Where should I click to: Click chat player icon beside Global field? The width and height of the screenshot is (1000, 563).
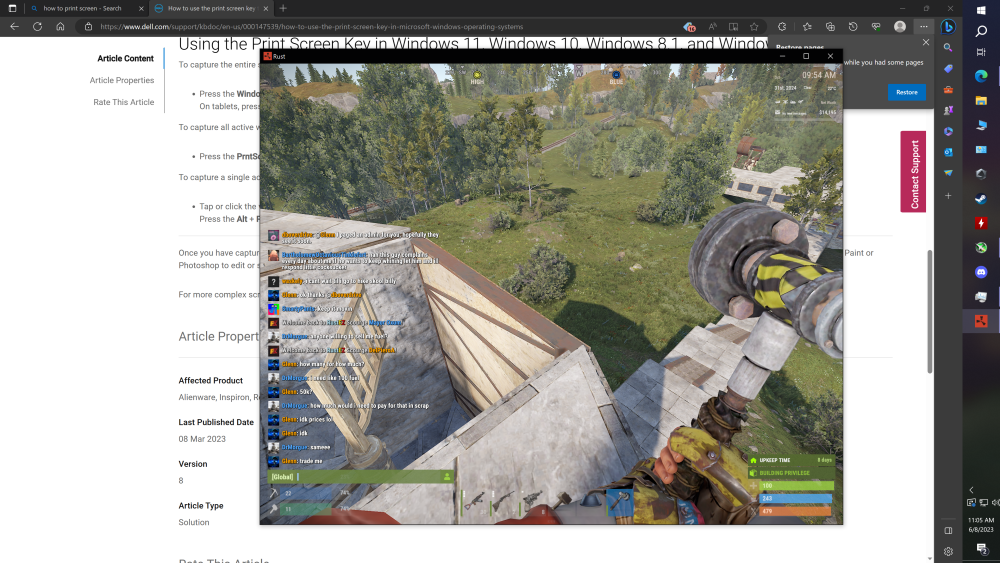pyautogui.click(x=447, y=477)
